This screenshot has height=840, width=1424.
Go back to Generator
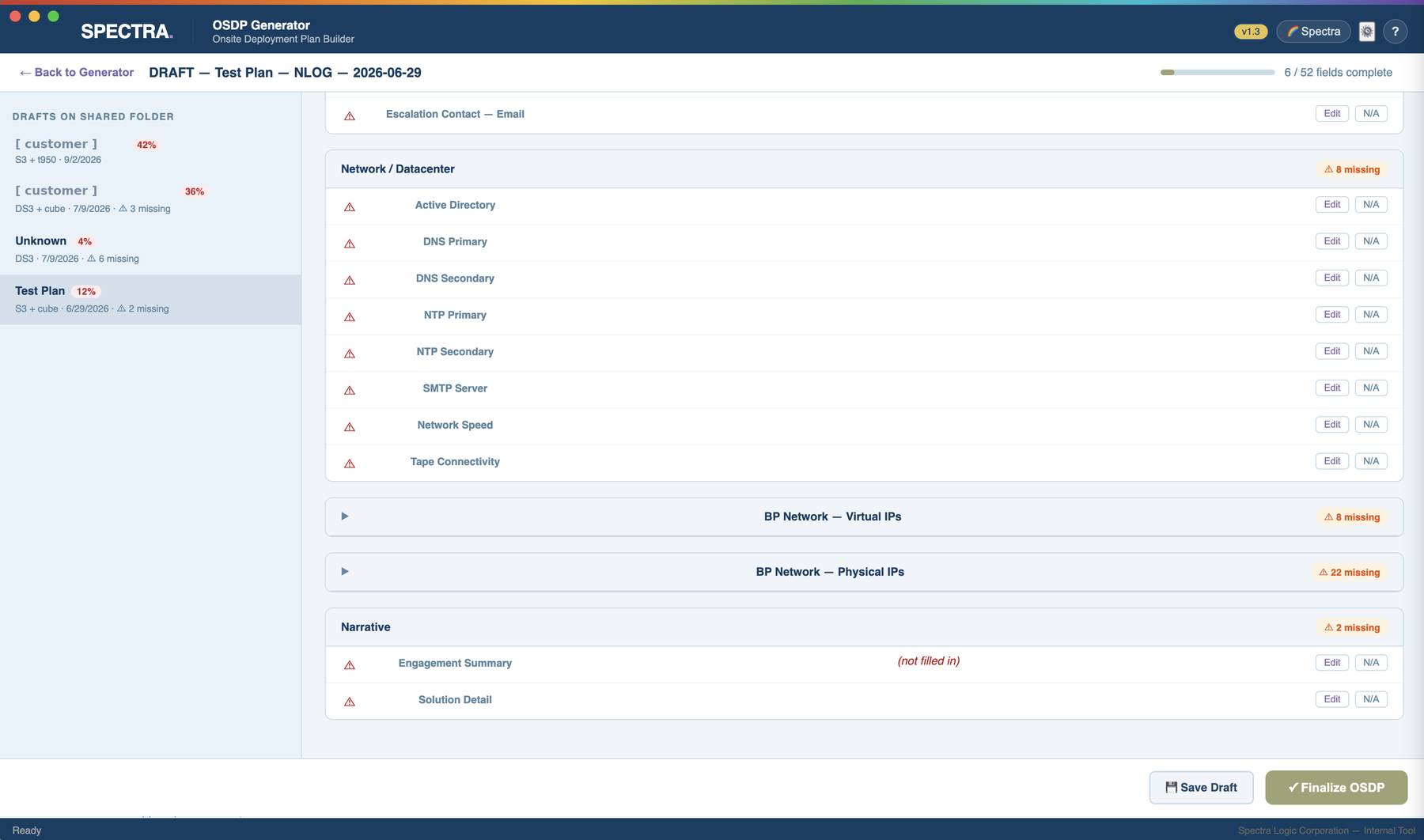[x=77, y=73]
